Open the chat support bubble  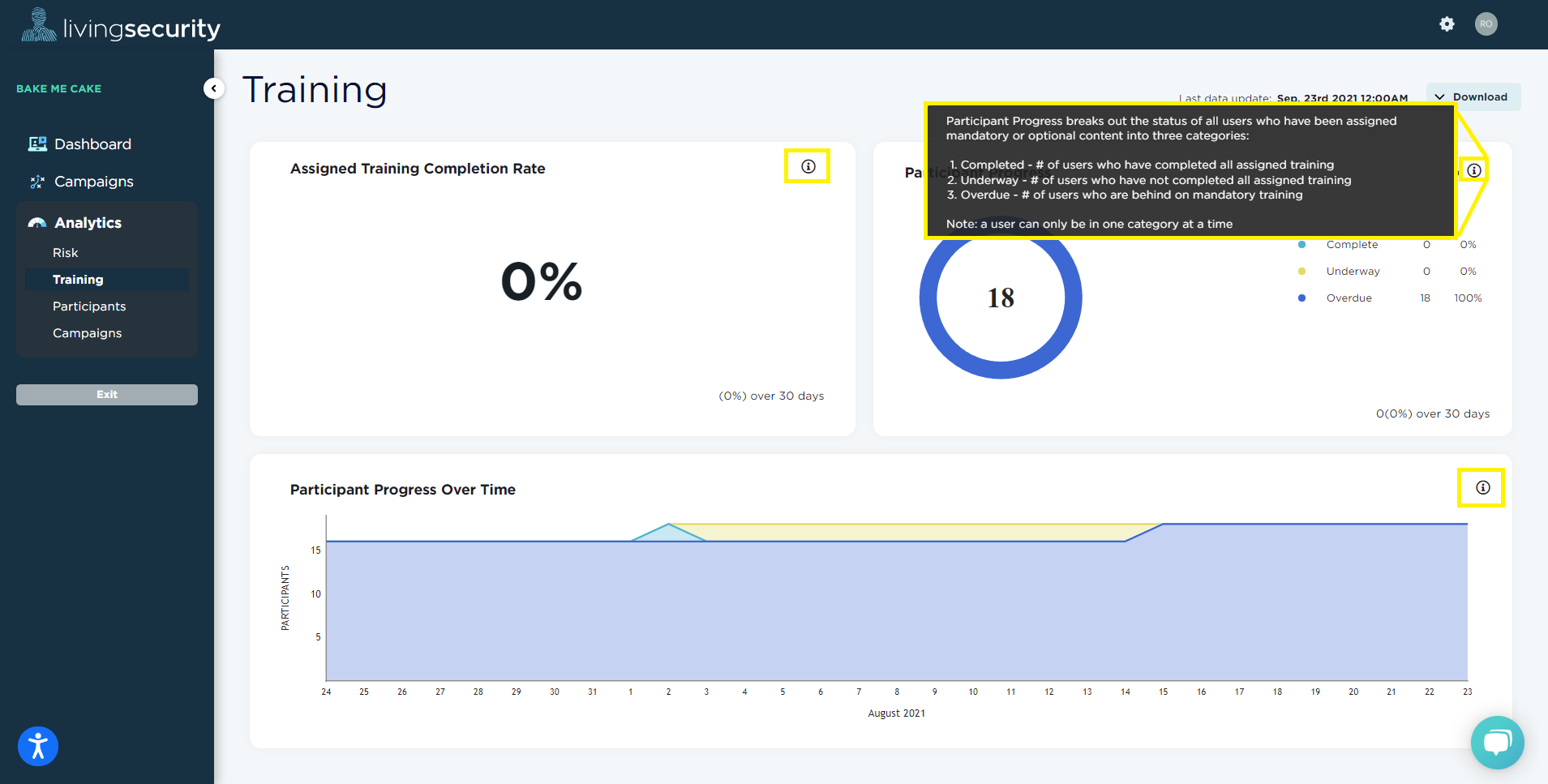tap(1497, 742)
